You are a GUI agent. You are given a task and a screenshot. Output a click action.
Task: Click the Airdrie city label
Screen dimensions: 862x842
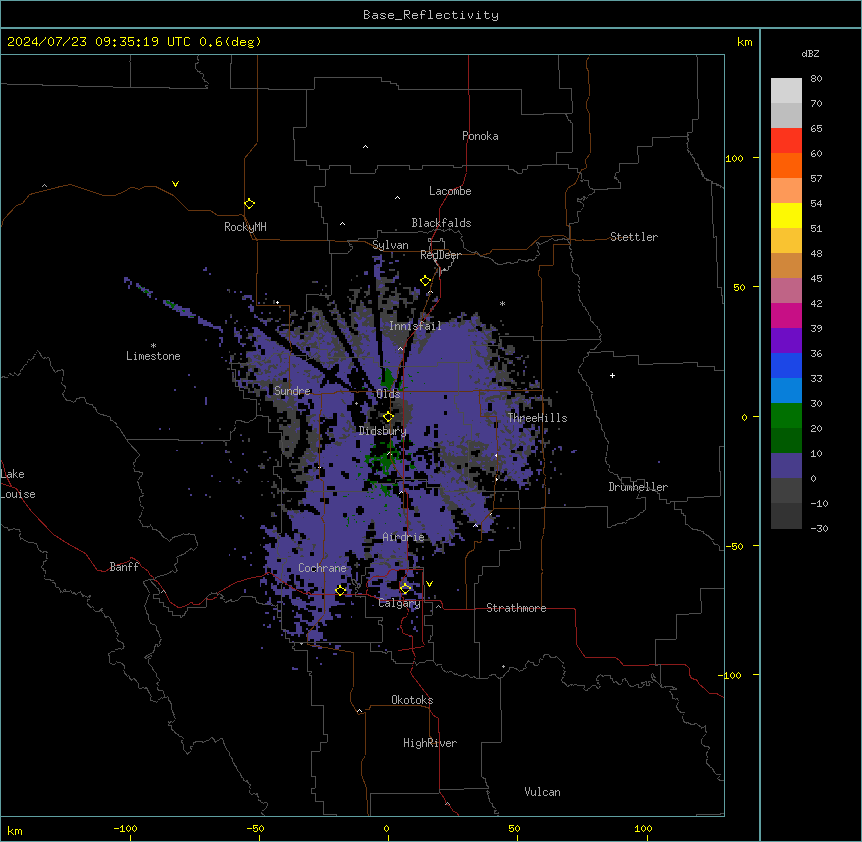[x=404, y=537]
